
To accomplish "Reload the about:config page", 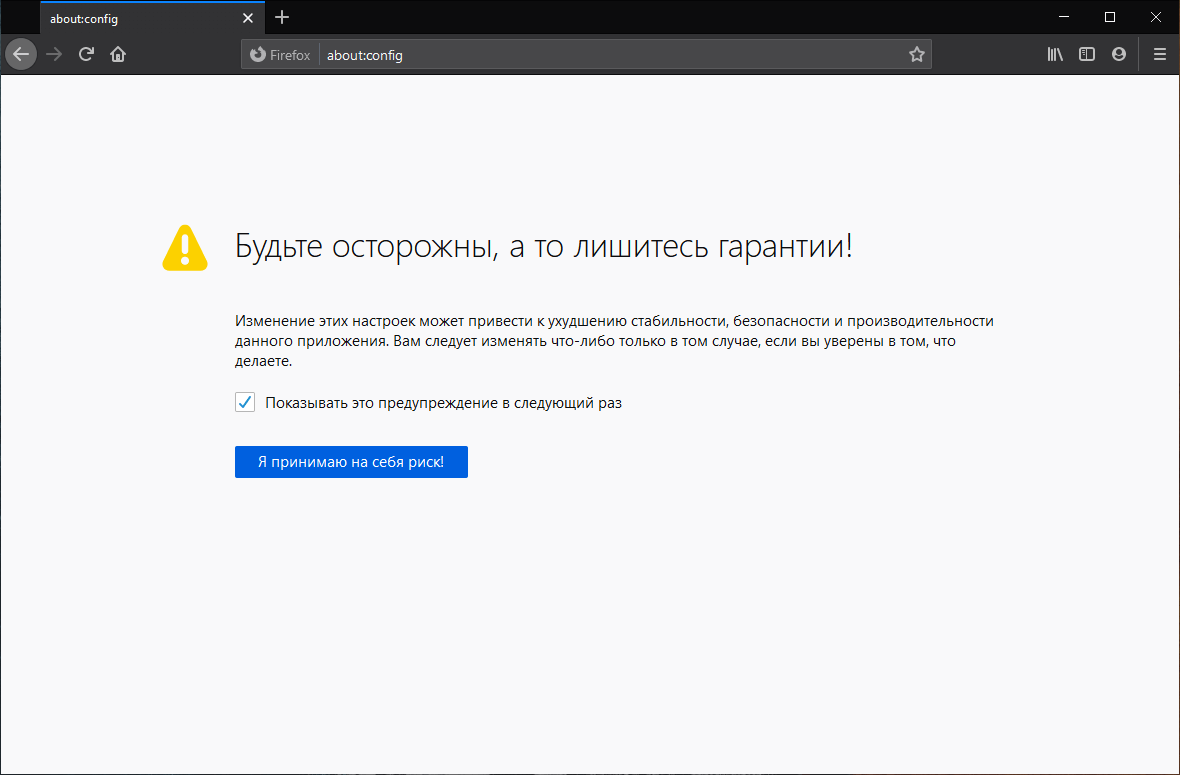I will tap(86, 53).
